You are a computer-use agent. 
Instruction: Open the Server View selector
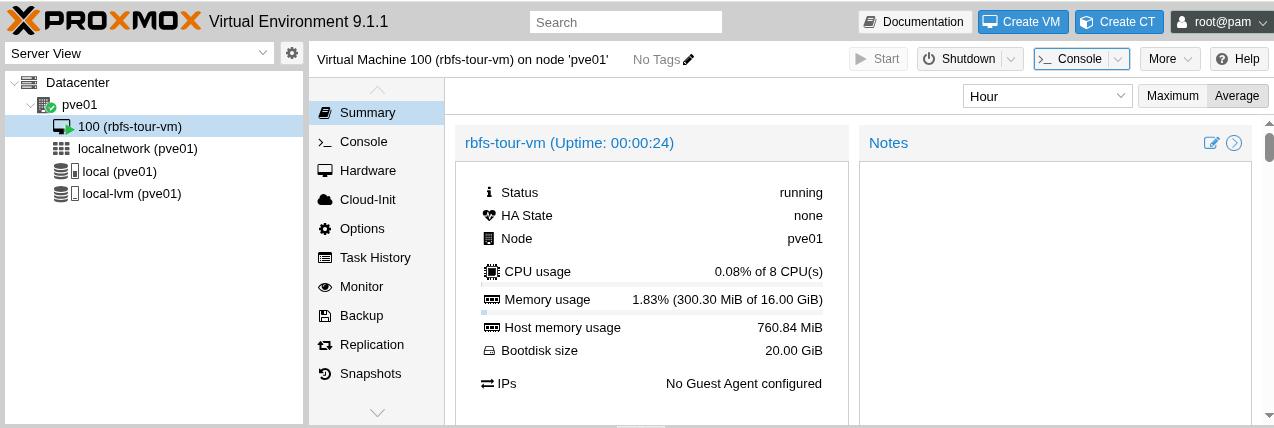139,53
